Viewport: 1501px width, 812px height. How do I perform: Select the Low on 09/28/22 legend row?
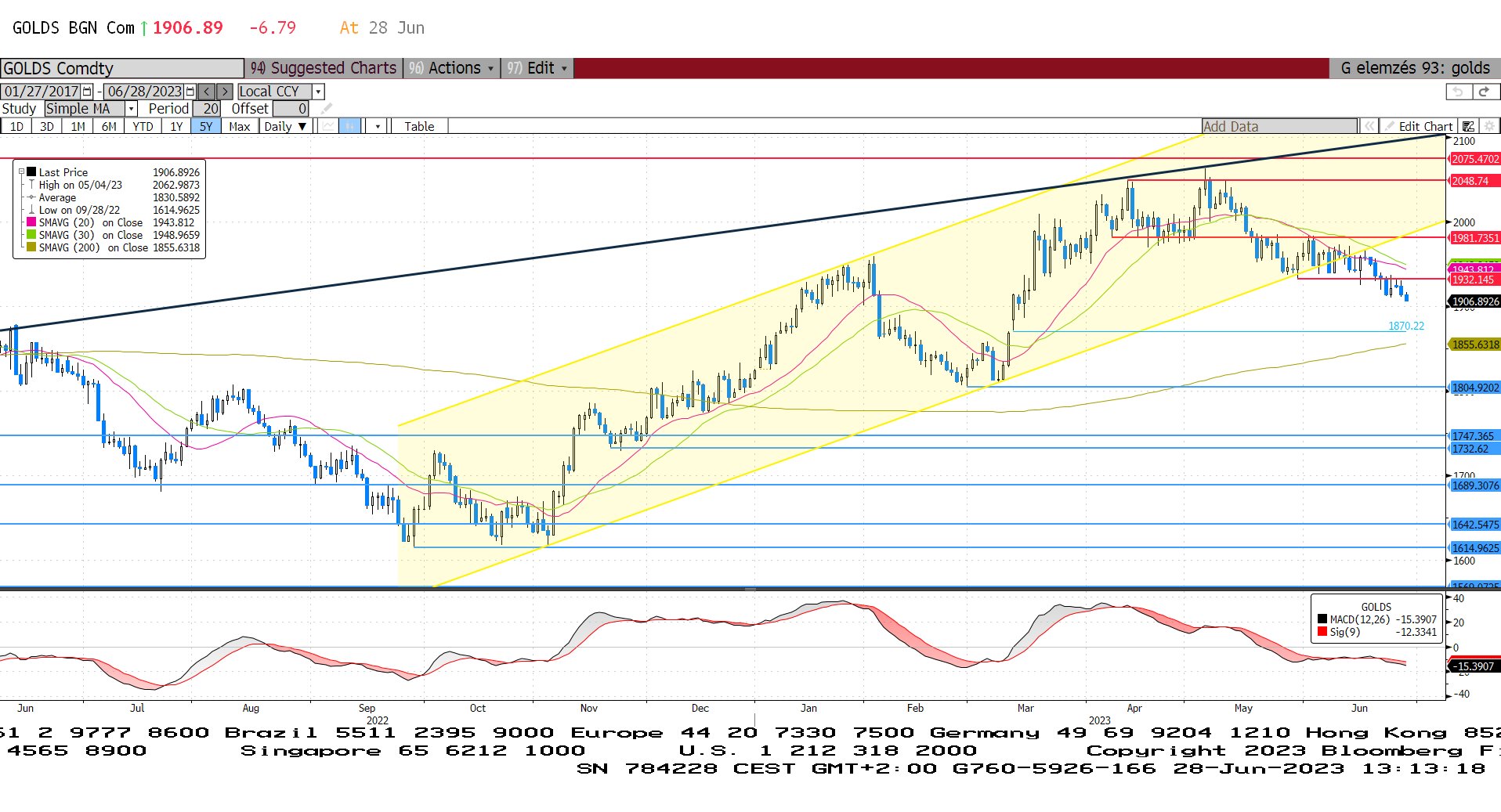click(x=114, y=210)
